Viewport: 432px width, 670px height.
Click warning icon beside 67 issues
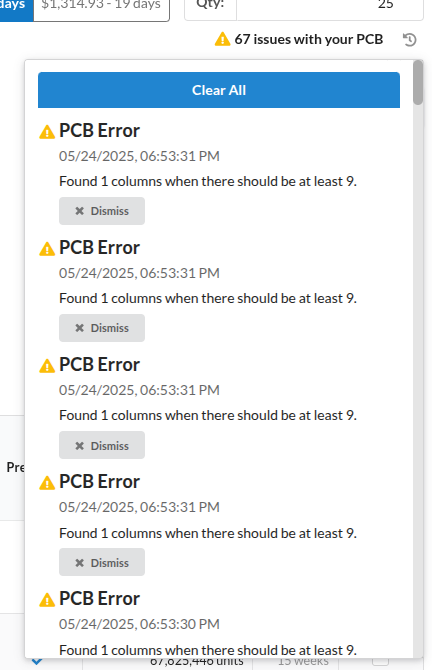click(x=222, y=39)
